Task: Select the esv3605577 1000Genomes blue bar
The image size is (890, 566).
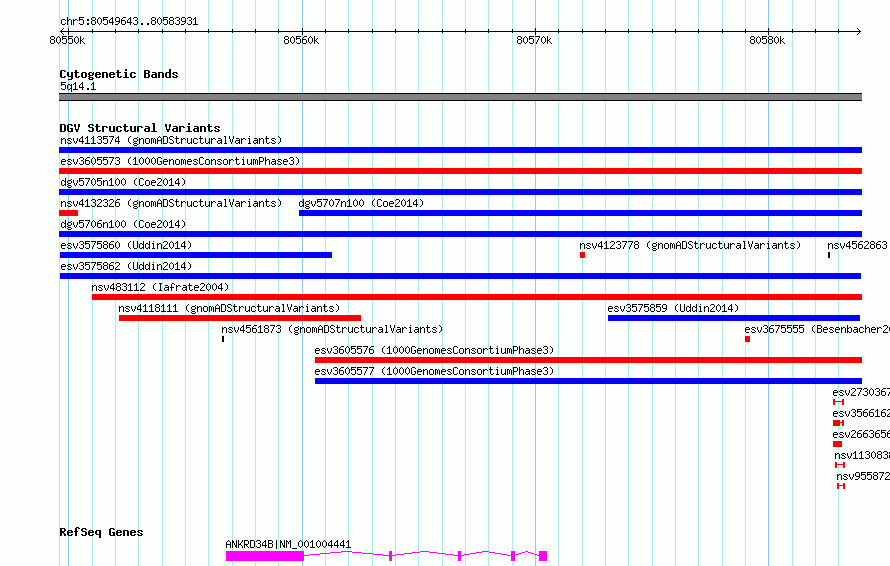Action: click(589, 381)
